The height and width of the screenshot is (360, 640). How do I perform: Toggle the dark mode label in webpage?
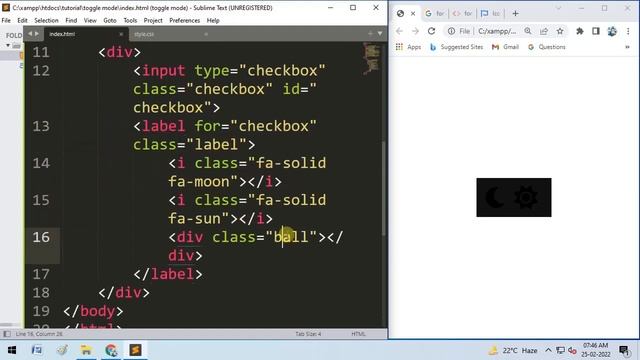pyautogui.click(x=514, y=198)
